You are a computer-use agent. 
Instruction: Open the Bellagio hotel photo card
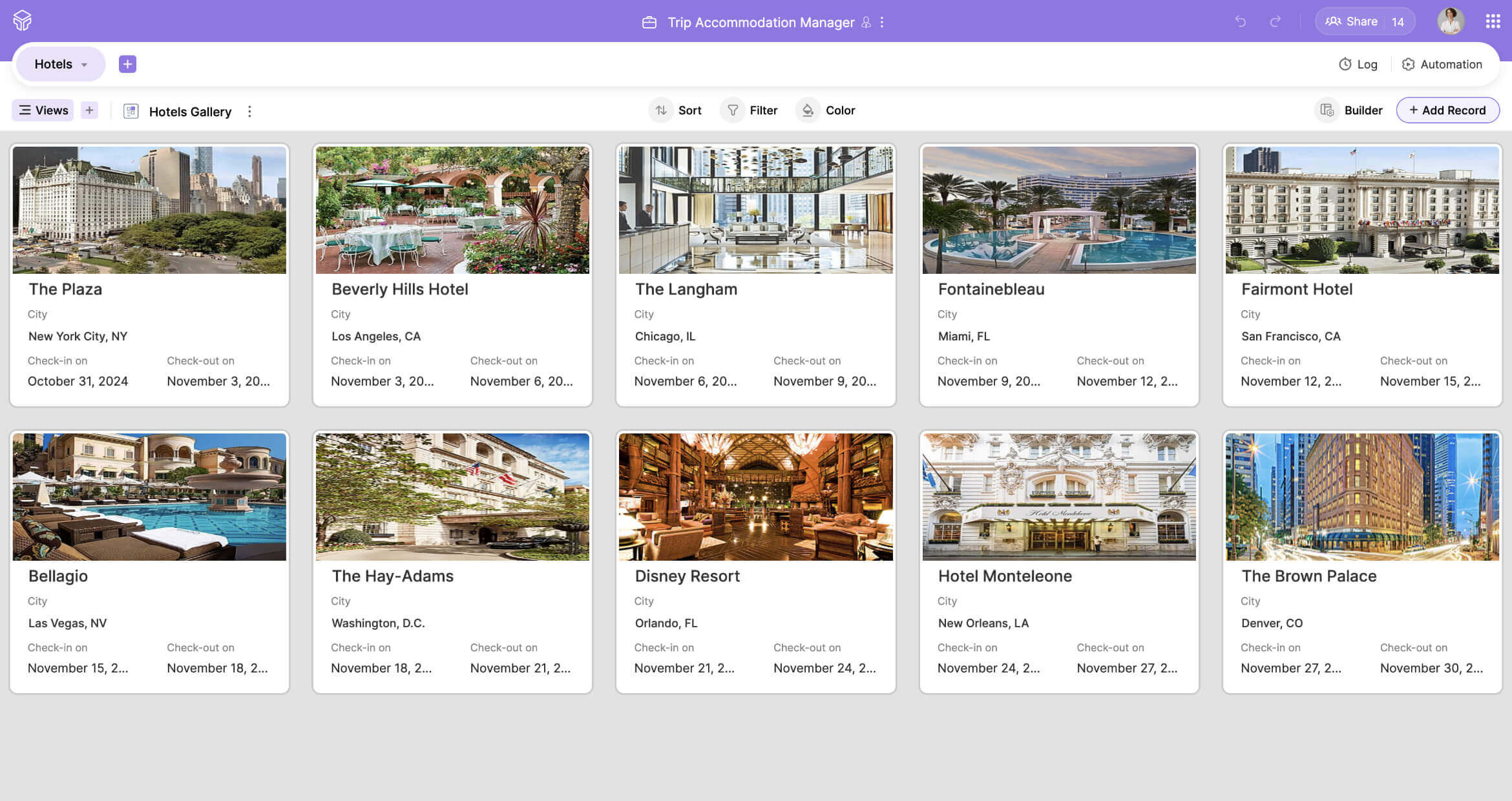tap(149, 497)
